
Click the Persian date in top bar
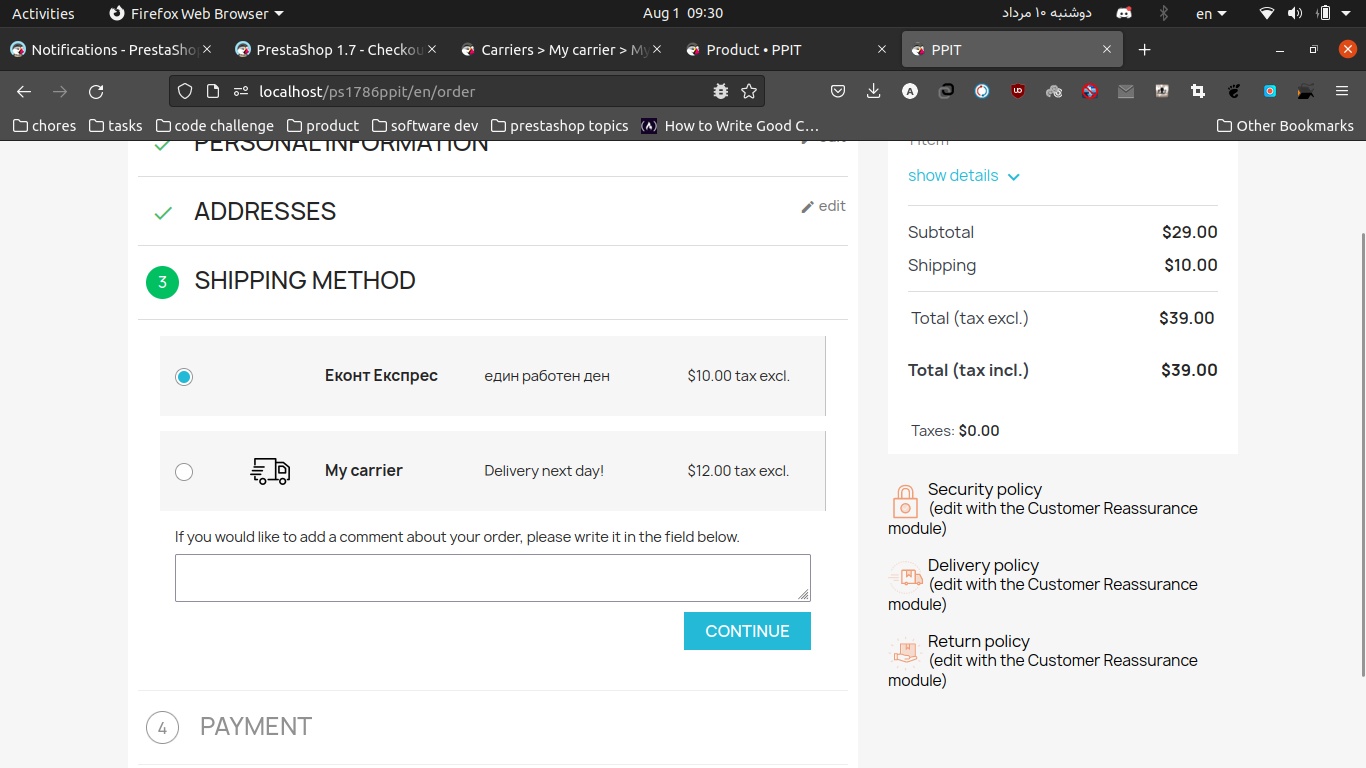[1047, 13]
